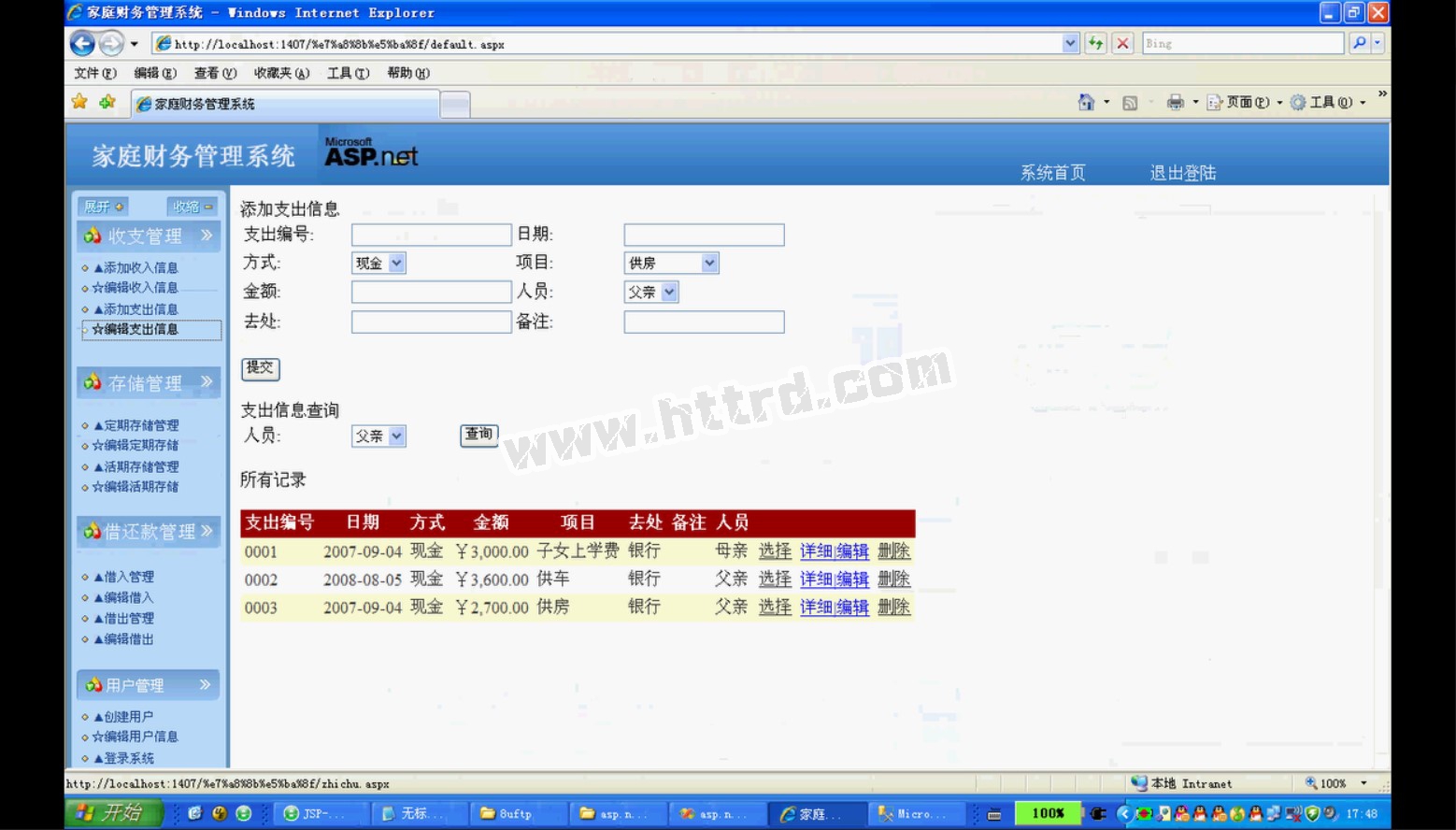The height and width of the screenshot is (830, 1456).
Task: Click the Print icon
Action: [1175, 103]
